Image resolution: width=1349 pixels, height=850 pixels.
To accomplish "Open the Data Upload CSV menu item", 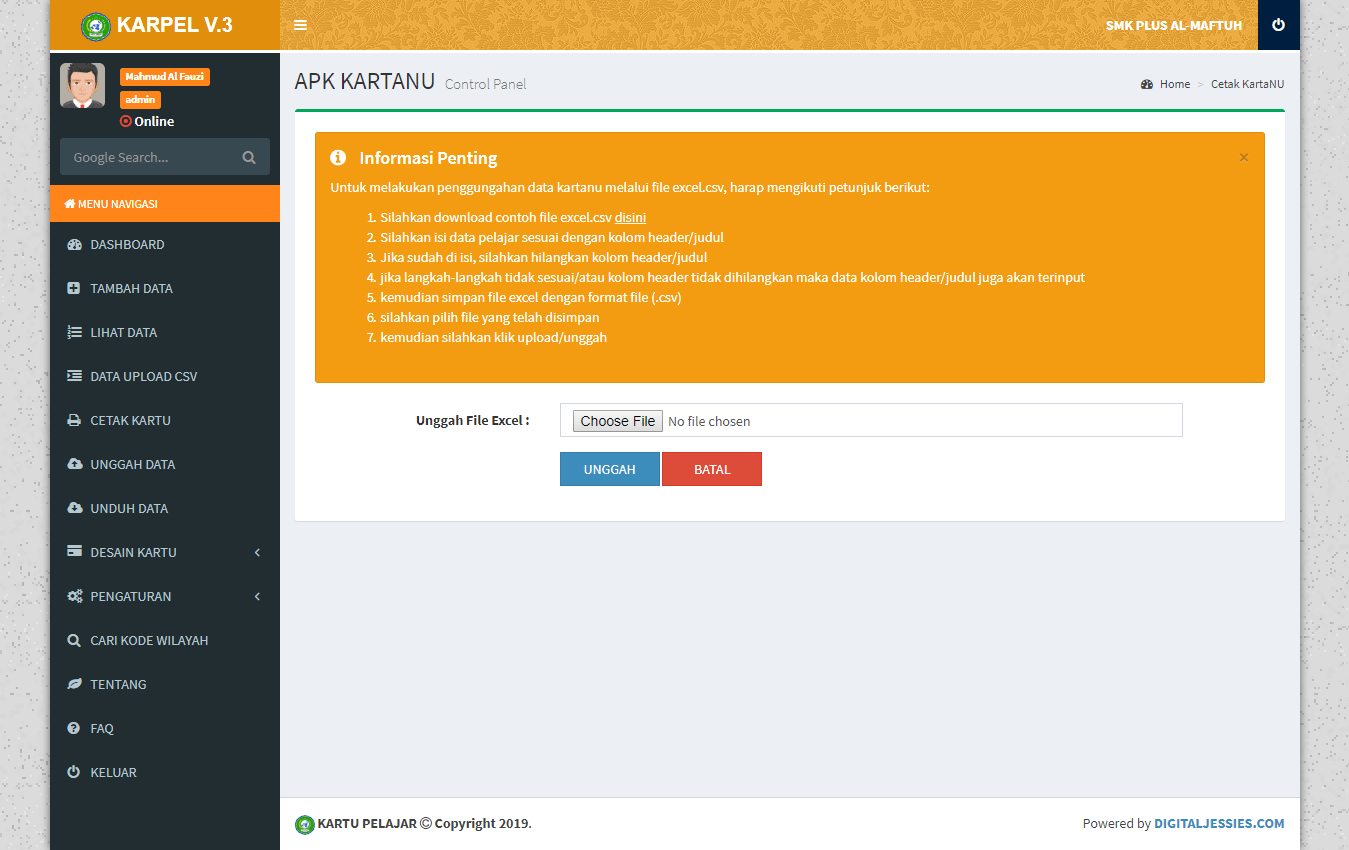I will [143, 377].
